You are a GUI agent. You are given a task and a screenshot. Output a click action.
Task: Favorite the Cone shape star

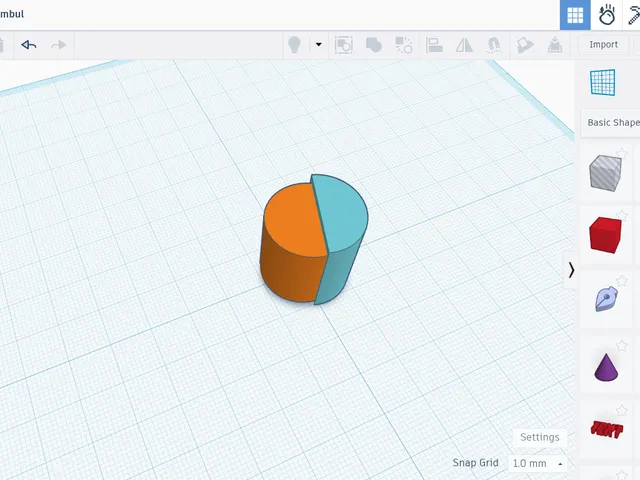[622, 346]
